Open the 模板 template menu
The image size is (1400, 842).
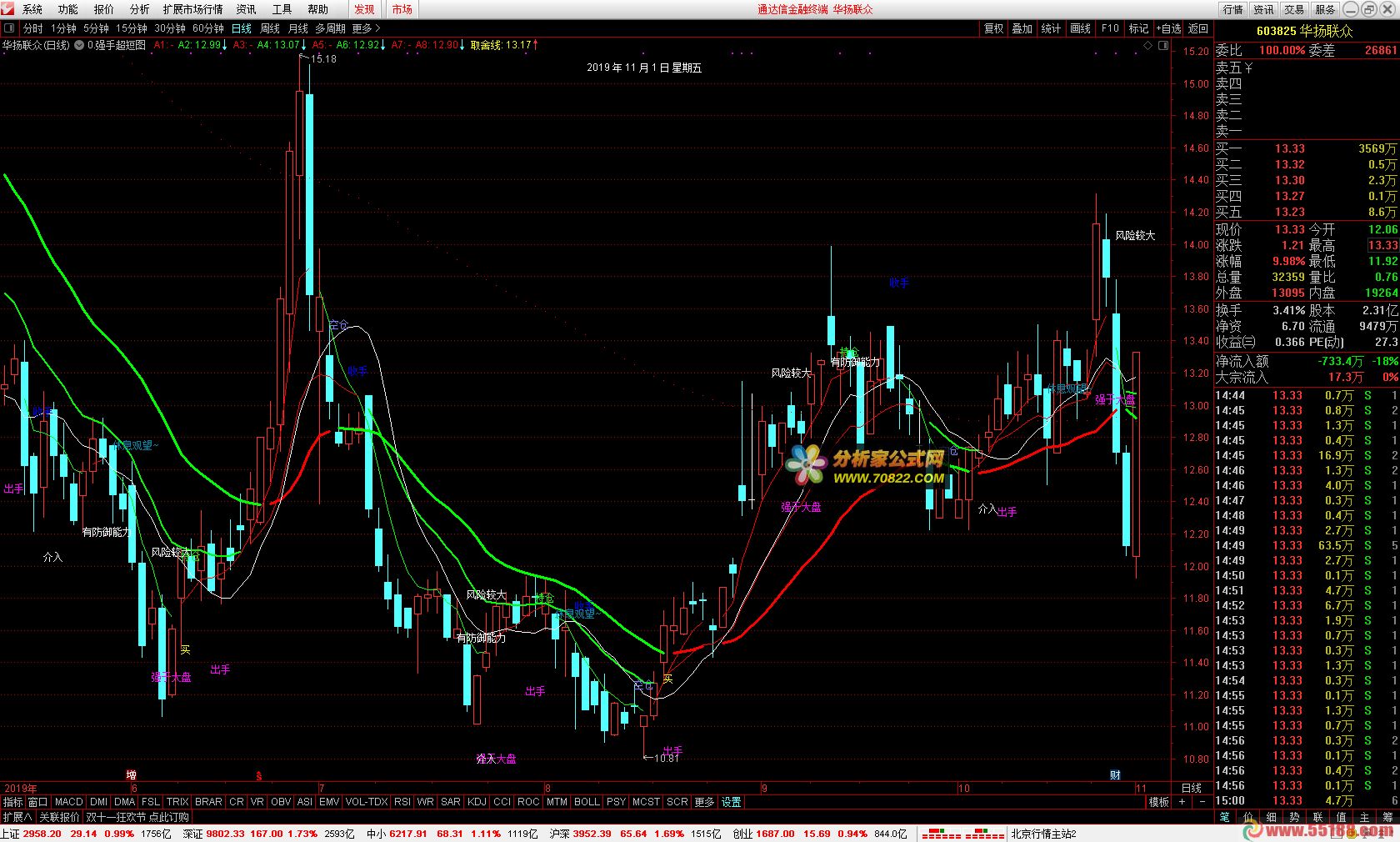(1159, 802)
